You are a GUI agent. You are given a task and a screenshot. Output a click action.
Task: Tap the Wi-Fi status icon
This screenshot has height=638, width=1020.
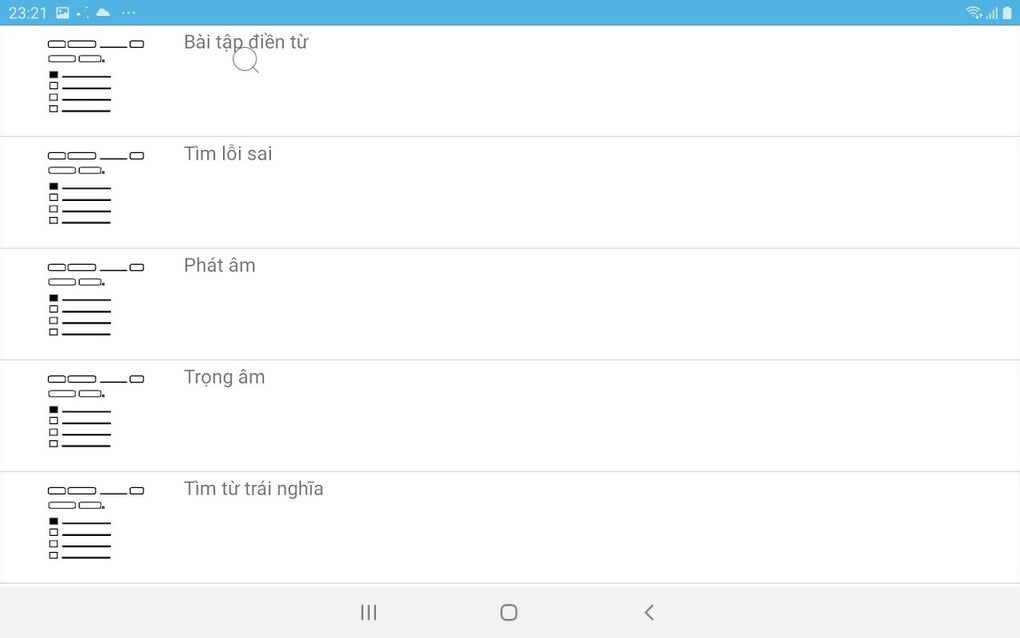973,13
